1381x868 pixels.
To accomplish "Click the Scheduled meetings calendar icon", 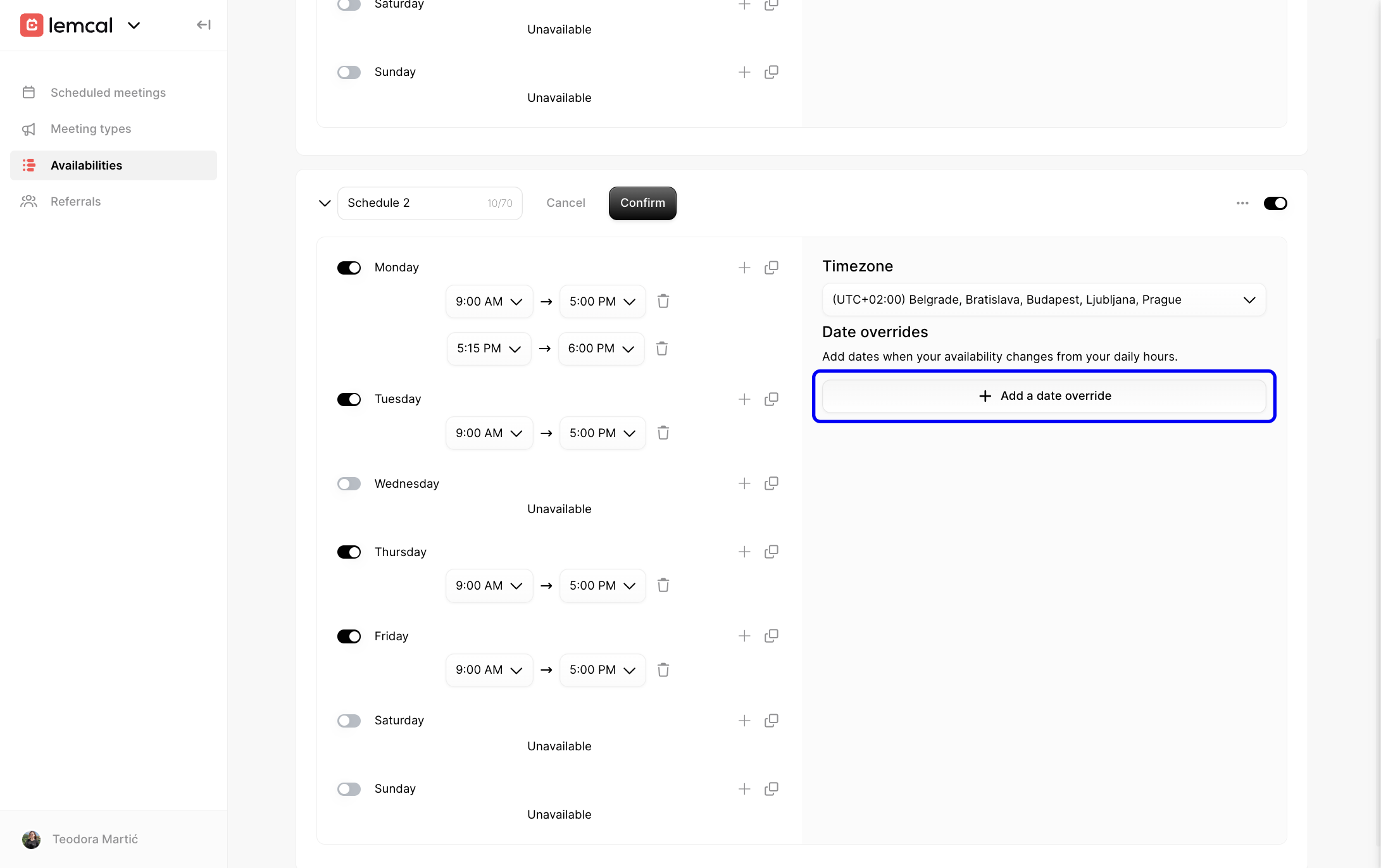I will click(x=29, y=92).
